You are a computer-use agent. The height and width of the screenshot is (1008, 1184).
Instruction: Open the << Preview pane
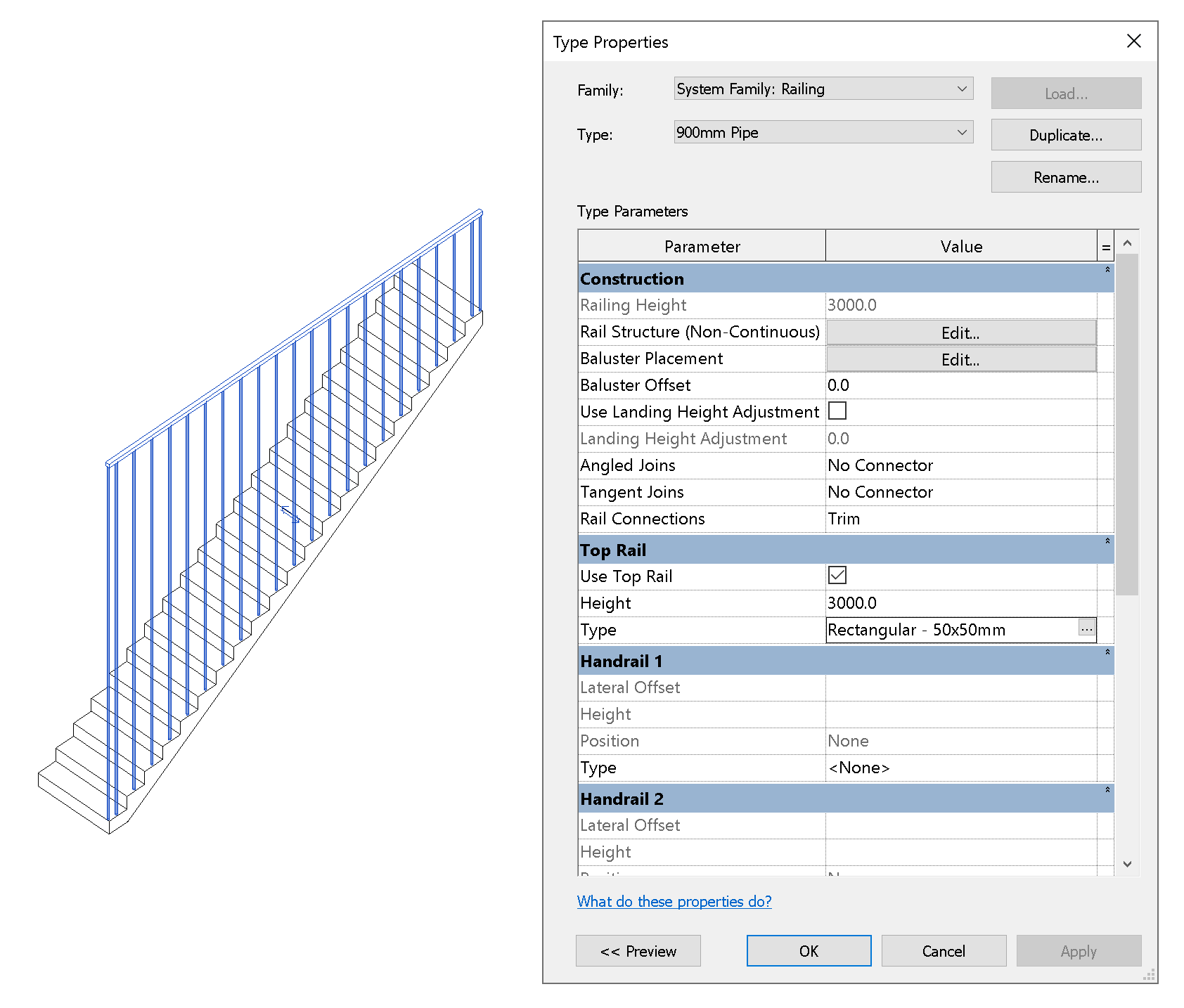[638, 950]
